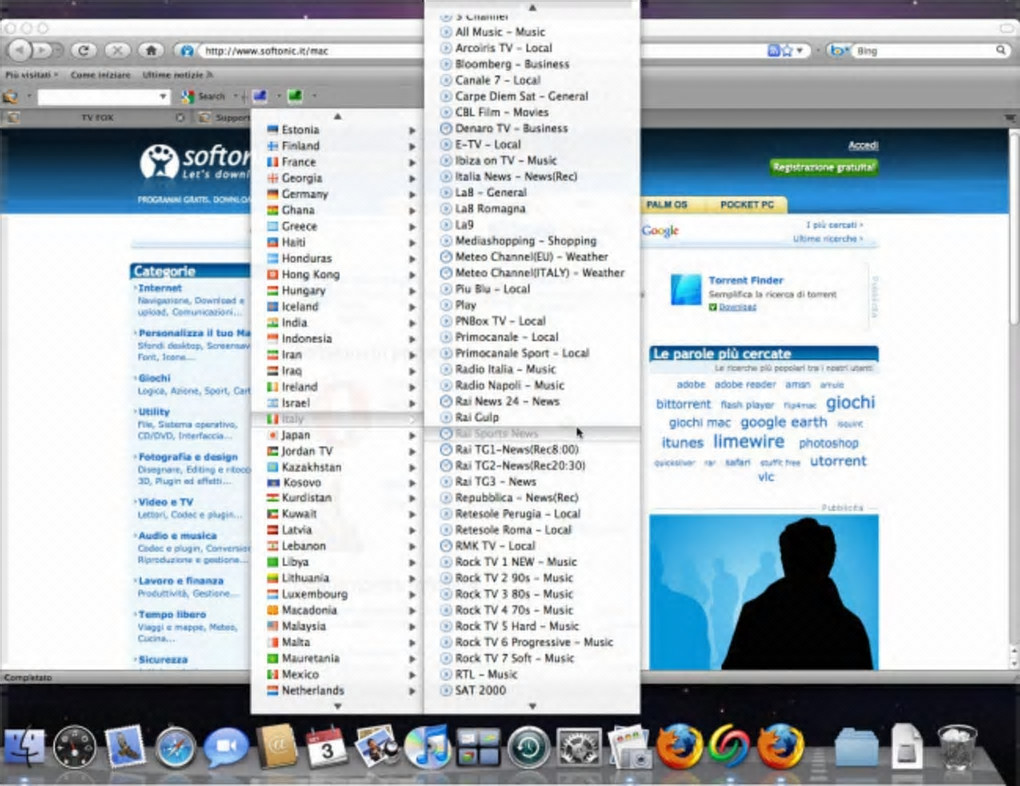Click the google earth tag link
This screenshot has height=786, width=1020.
[x=783, y=422]
